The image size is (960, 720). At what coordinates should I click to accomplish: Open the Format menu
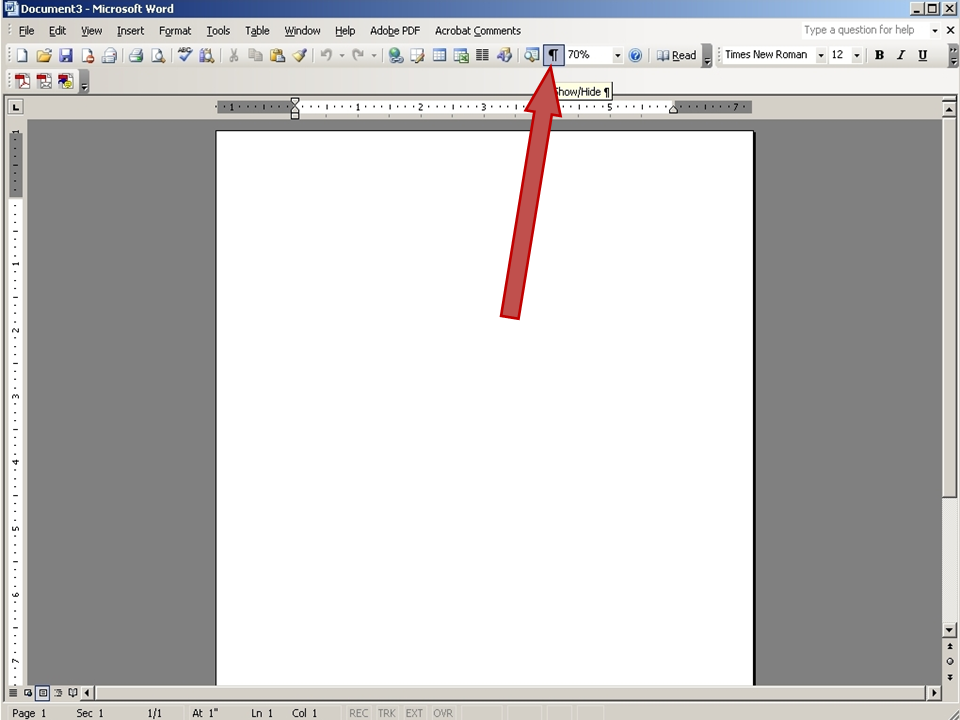point(175,30)
